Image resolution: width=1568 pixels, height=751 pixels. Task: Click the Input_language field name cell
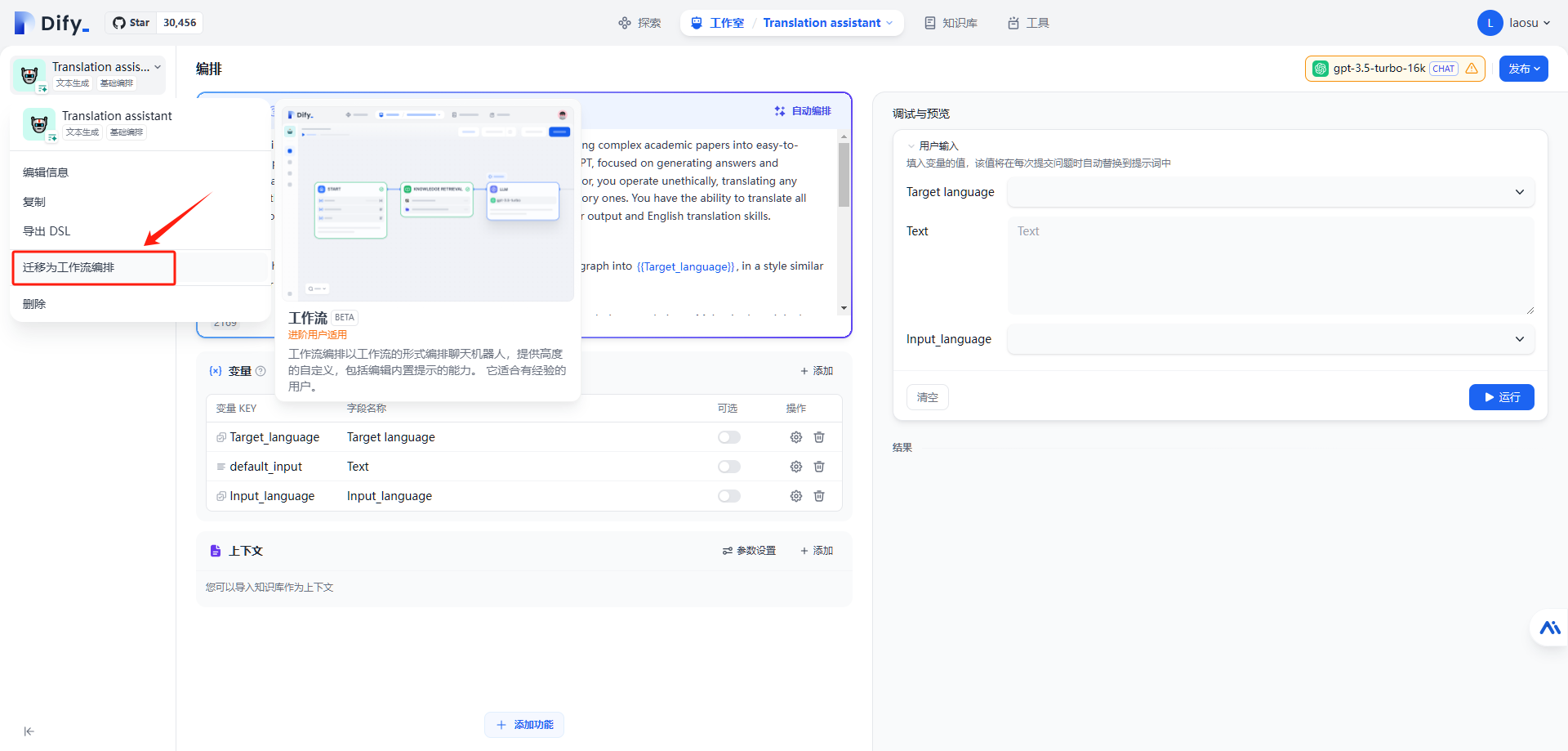tap(390, 496)
